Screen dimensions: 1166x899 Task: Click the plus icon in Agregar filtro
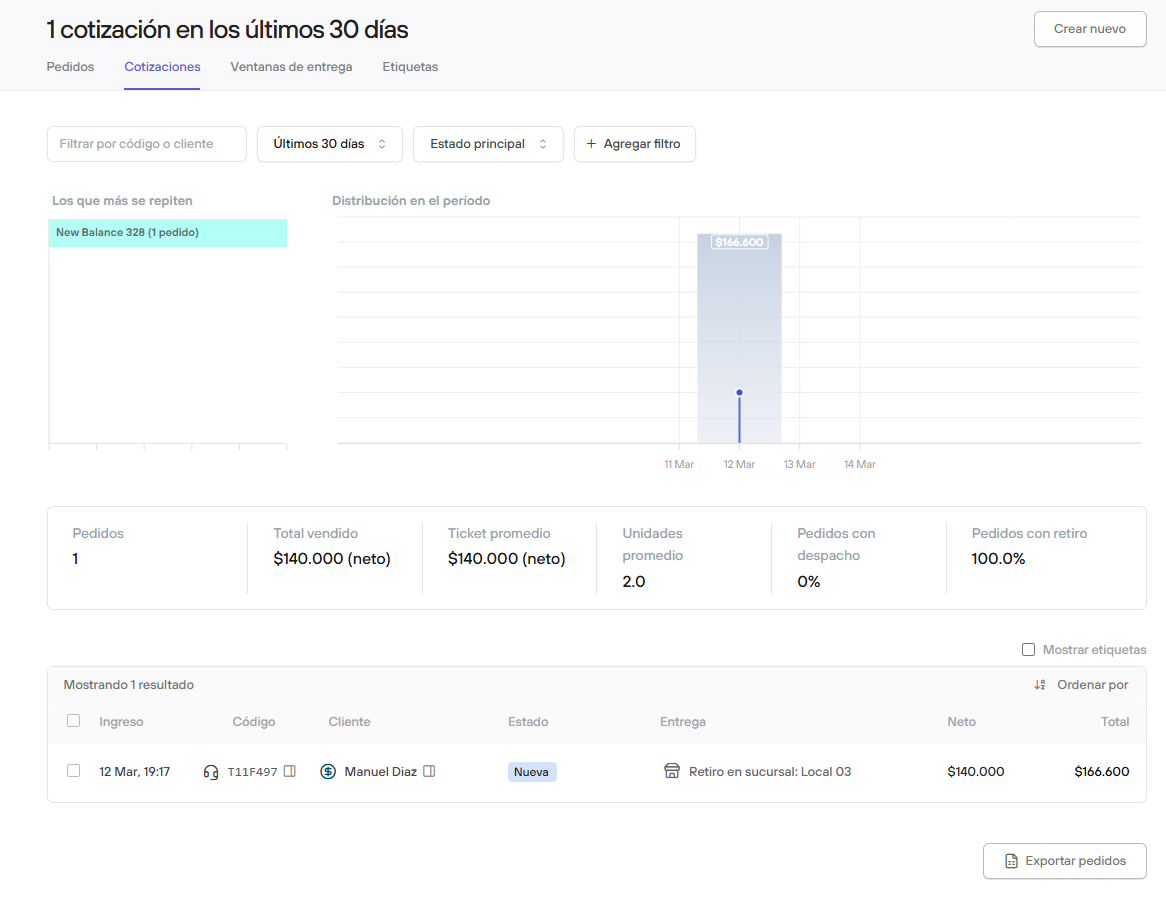click(591, 144)
